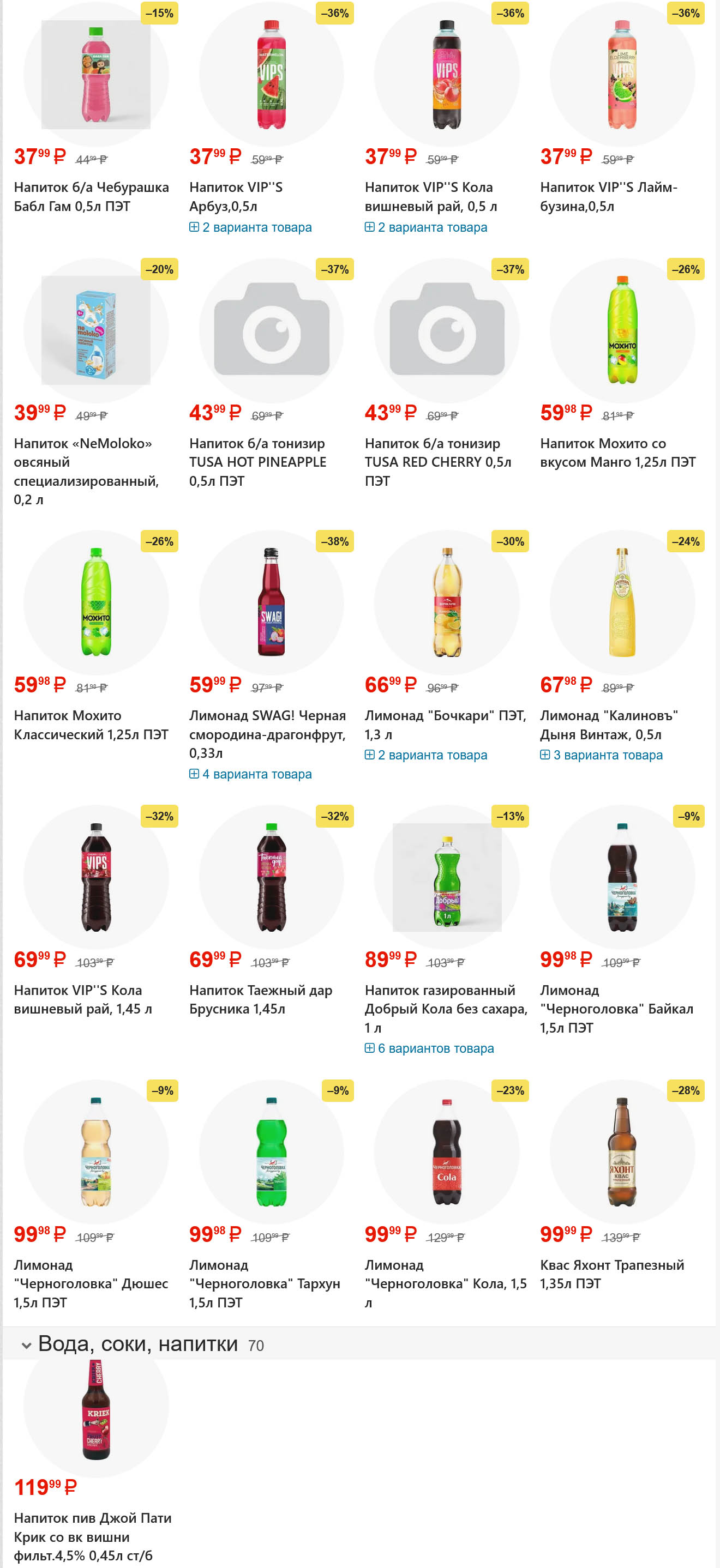The image size is (720, 1568).
Task: Collapse the Вода, соки, напитки section chevron
Action: (26, 1344)
